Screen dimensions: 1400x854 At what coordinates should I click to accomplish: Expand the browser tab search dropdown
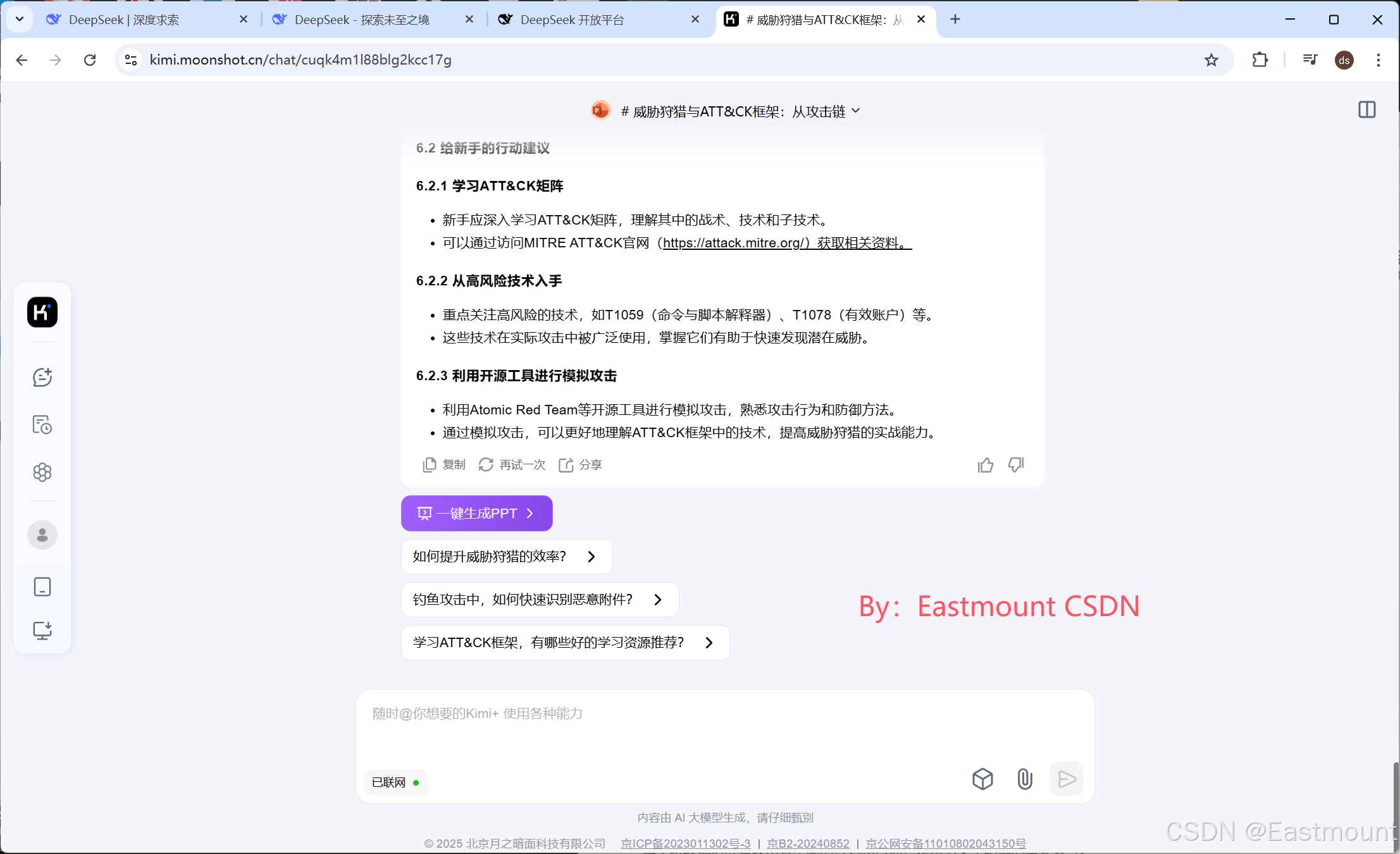tap(20, 19)
